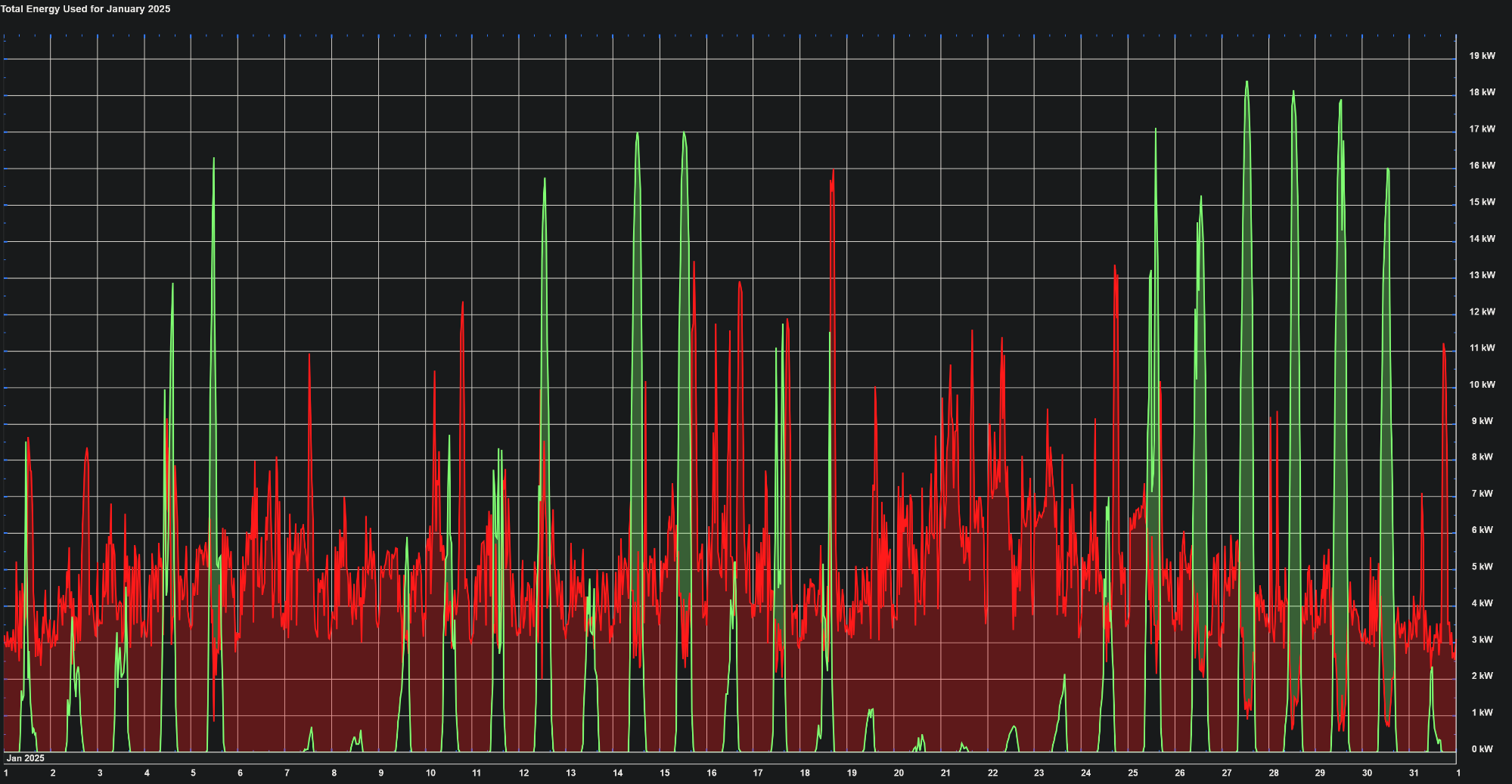The width and height of the screenshot is (1512, 784).
Task: Click the 18 kW axis label
Action: (x=1482, y=92)
